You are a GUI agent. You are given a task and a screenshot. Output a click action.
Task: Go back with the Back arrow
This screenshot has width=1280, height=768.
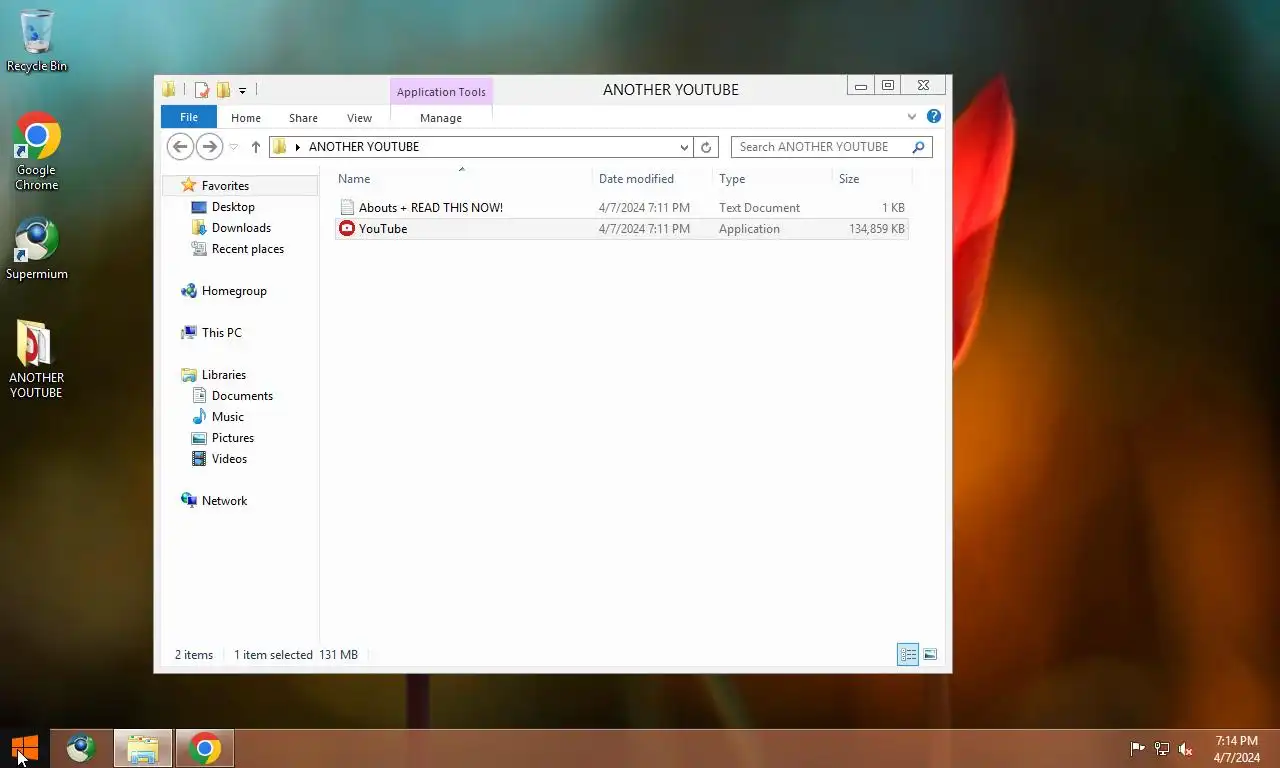180,147
